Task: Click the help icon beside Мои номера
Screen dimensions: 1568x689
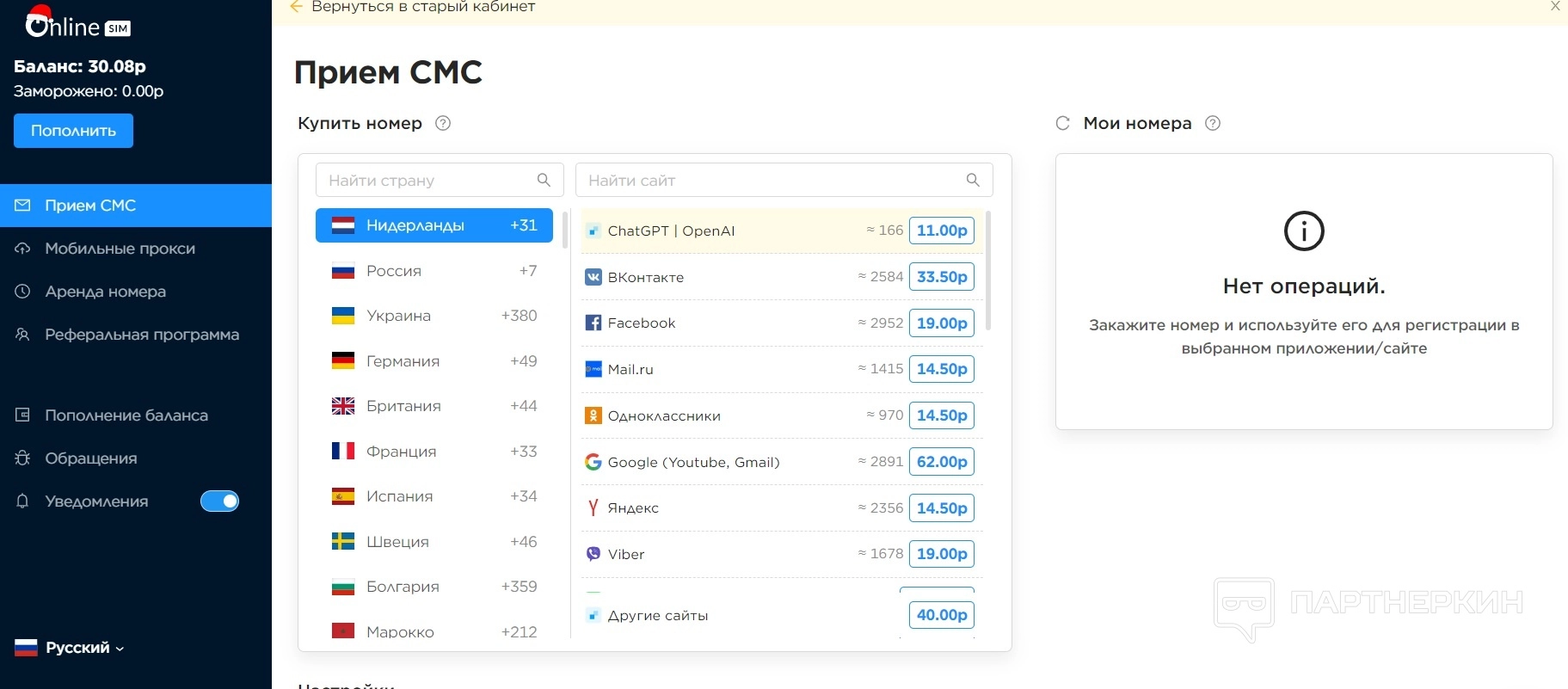Action: tap(1213, 123)
